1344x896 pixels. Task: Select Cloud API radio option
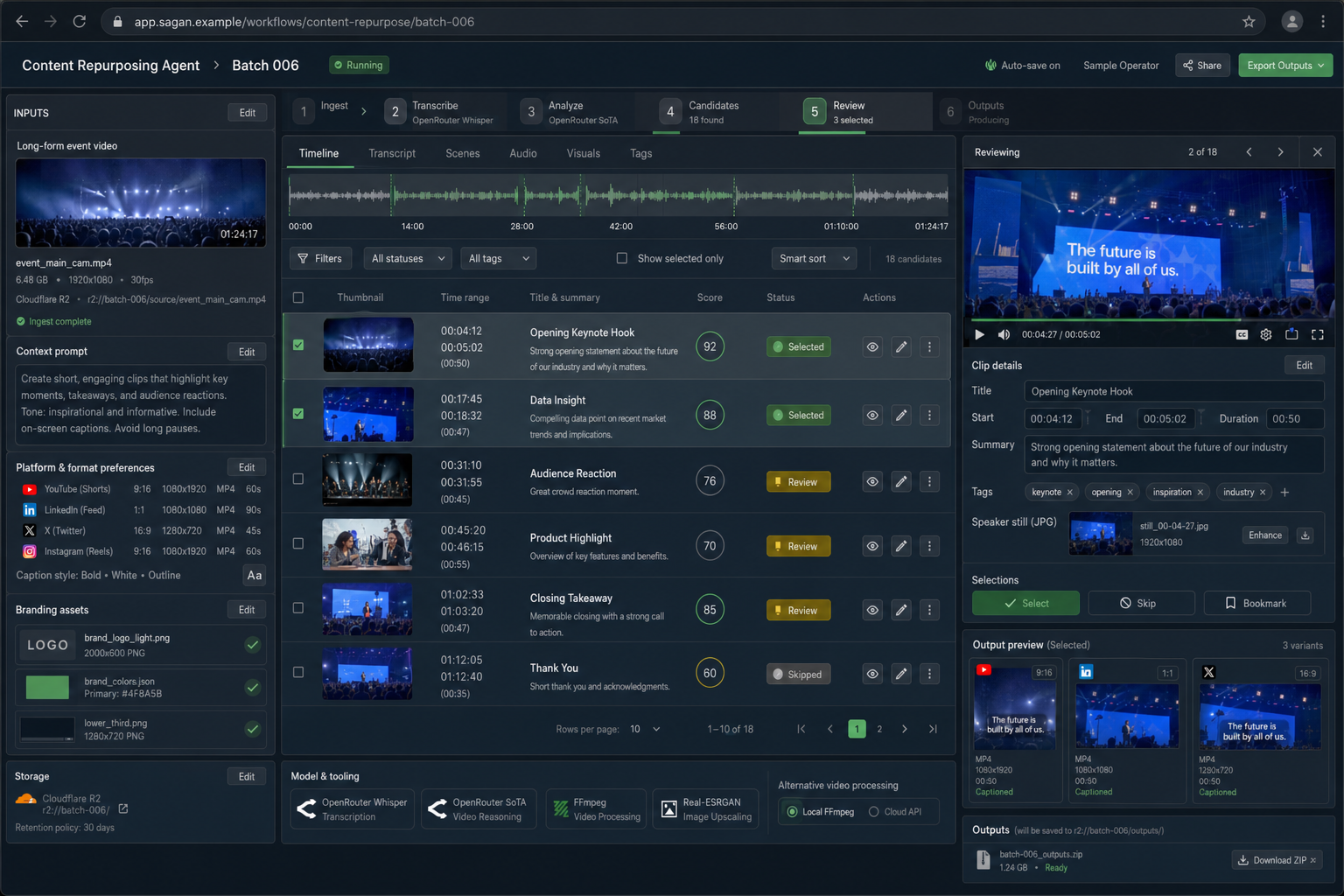coord(873,812)
